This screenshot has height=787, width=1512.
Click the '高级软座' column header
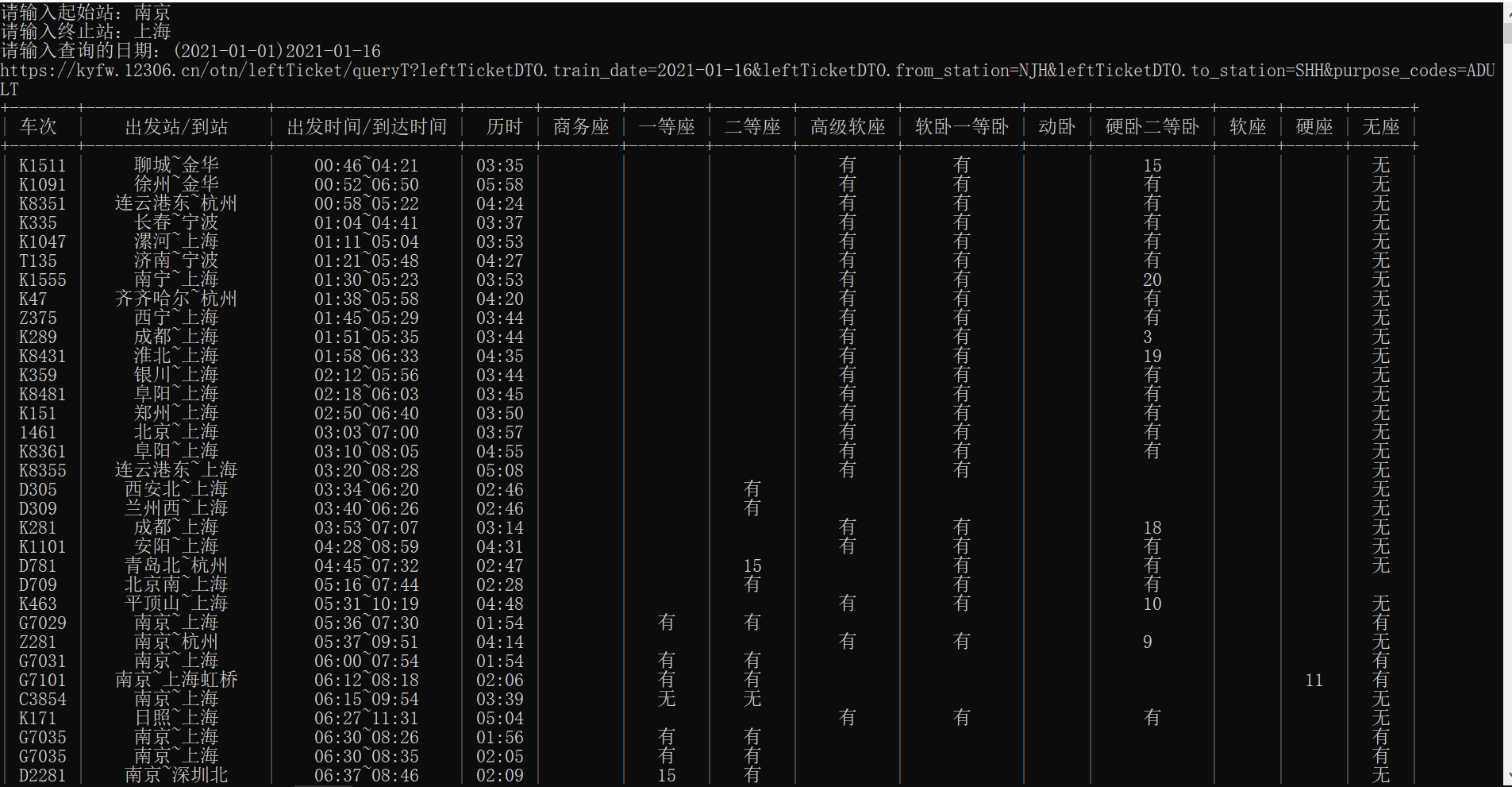tap(848, 127)
